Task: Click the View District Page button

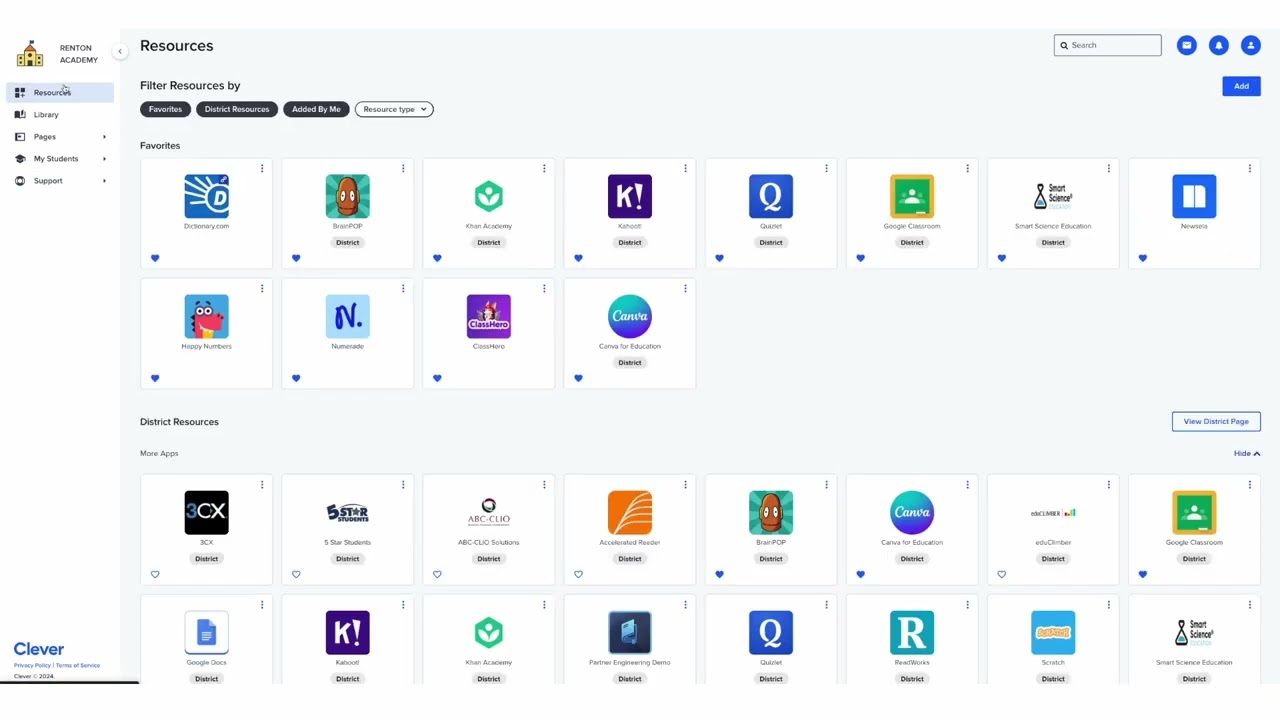Action: point(1216,421)
